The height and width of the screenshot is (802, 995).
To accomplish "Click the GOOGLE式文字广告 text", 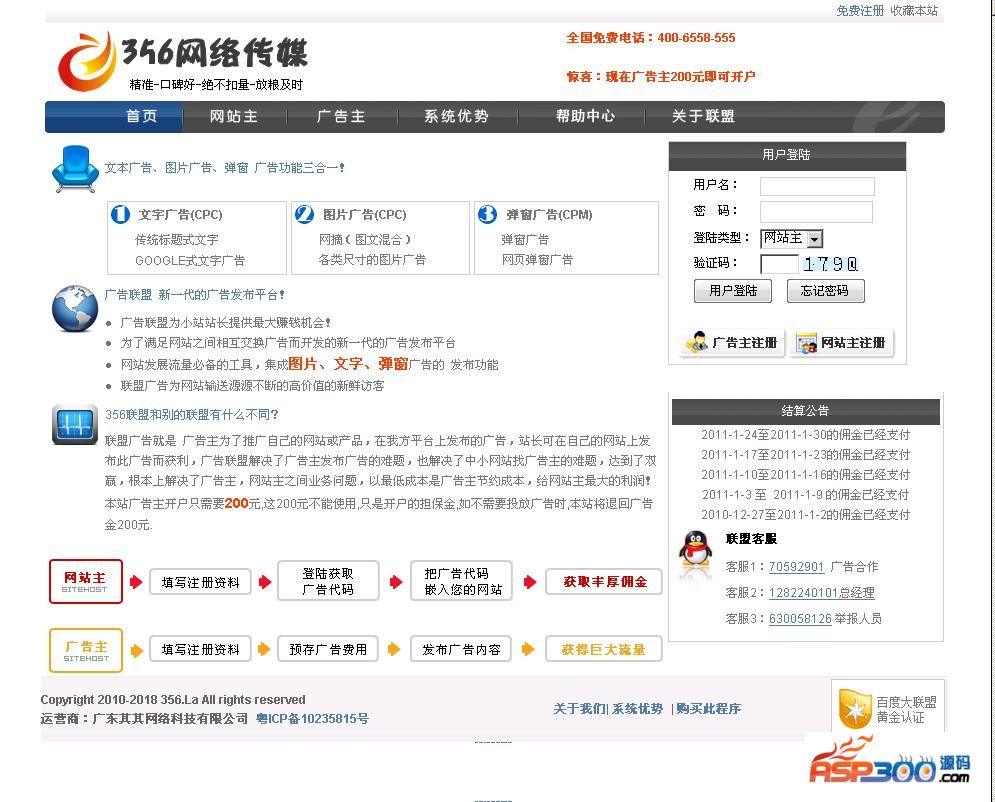I will coord(190,261).
